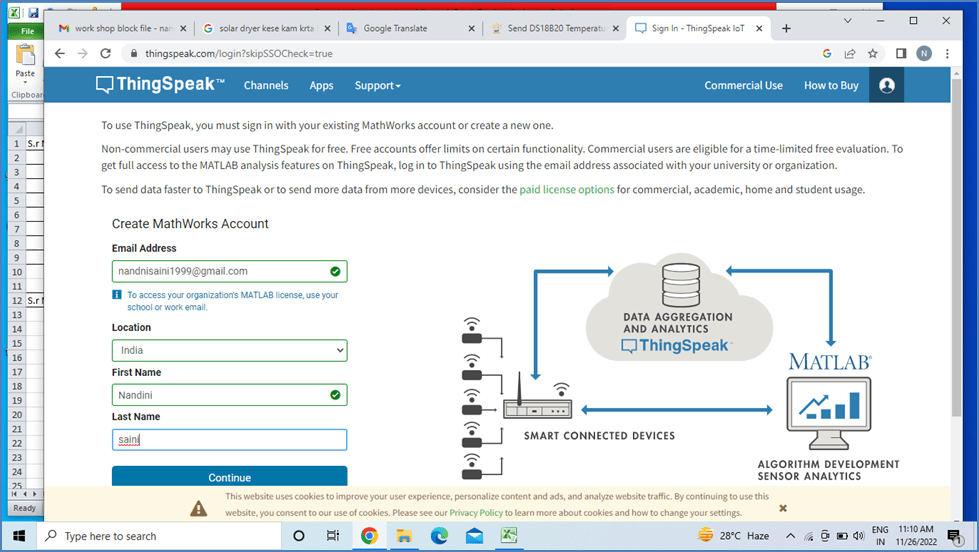The height and width of the screenshot is (552, 979).
Task: Toggle Chrome side panel icon
Action: click(900, 54)
